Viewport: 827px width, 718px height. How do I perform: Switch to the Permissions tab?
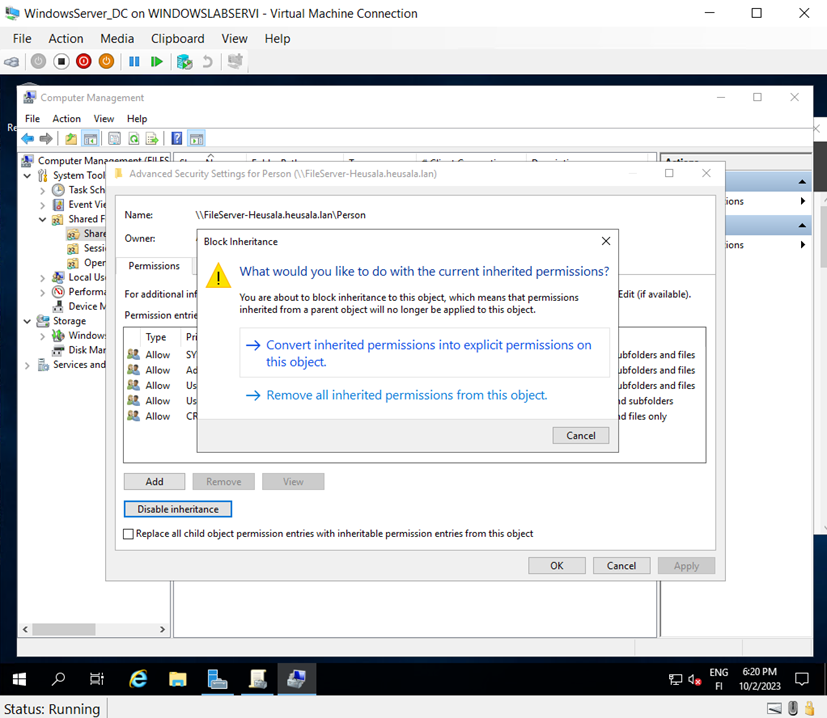coord(155,266)
